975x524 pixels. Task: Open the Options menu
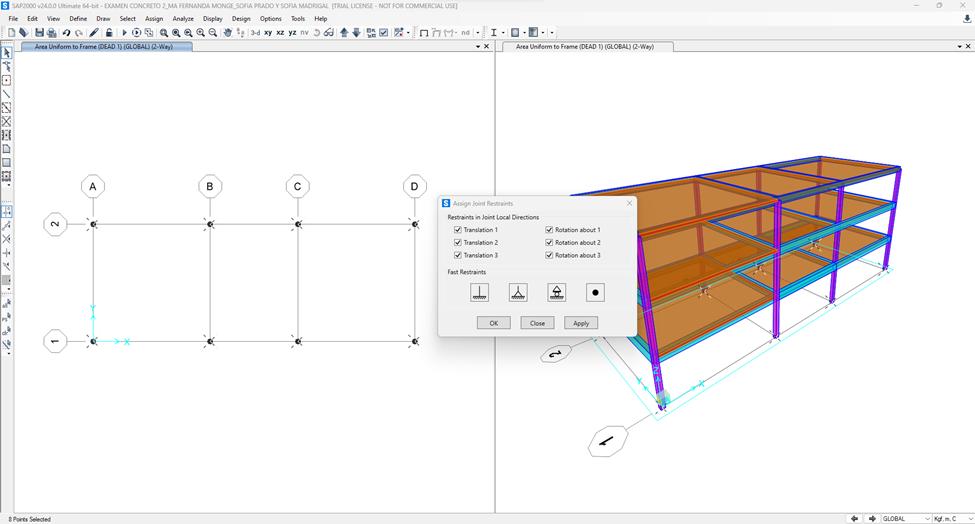point(270,19)
